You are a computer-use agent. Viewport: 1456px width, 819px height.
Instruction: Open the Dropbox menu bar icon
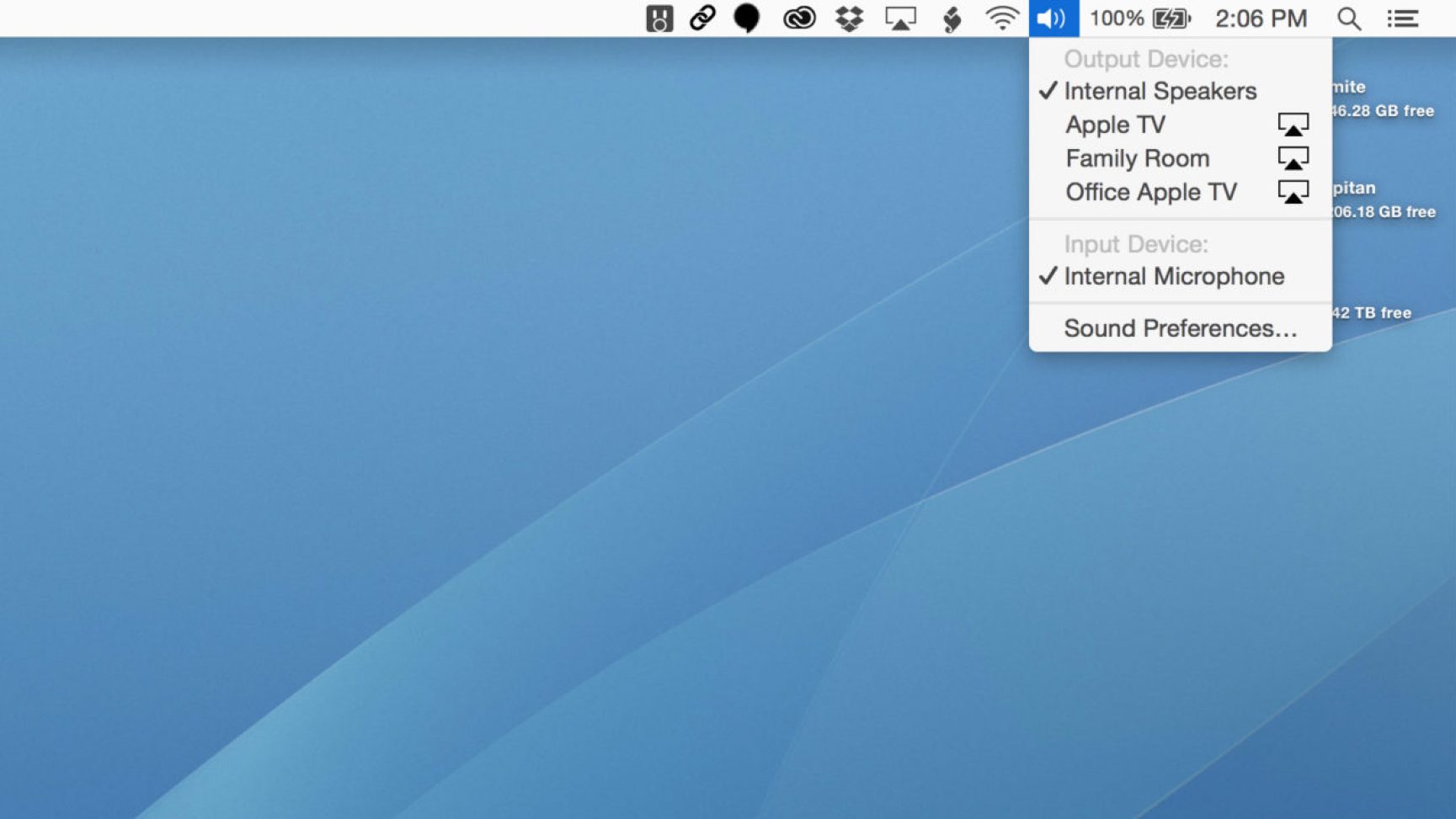coord(850,19)
